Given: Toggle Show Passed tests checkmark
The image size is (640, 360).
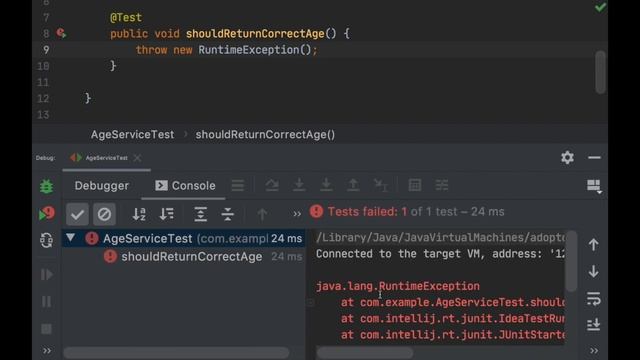Looking at the screenshot, I should [77, 214].
